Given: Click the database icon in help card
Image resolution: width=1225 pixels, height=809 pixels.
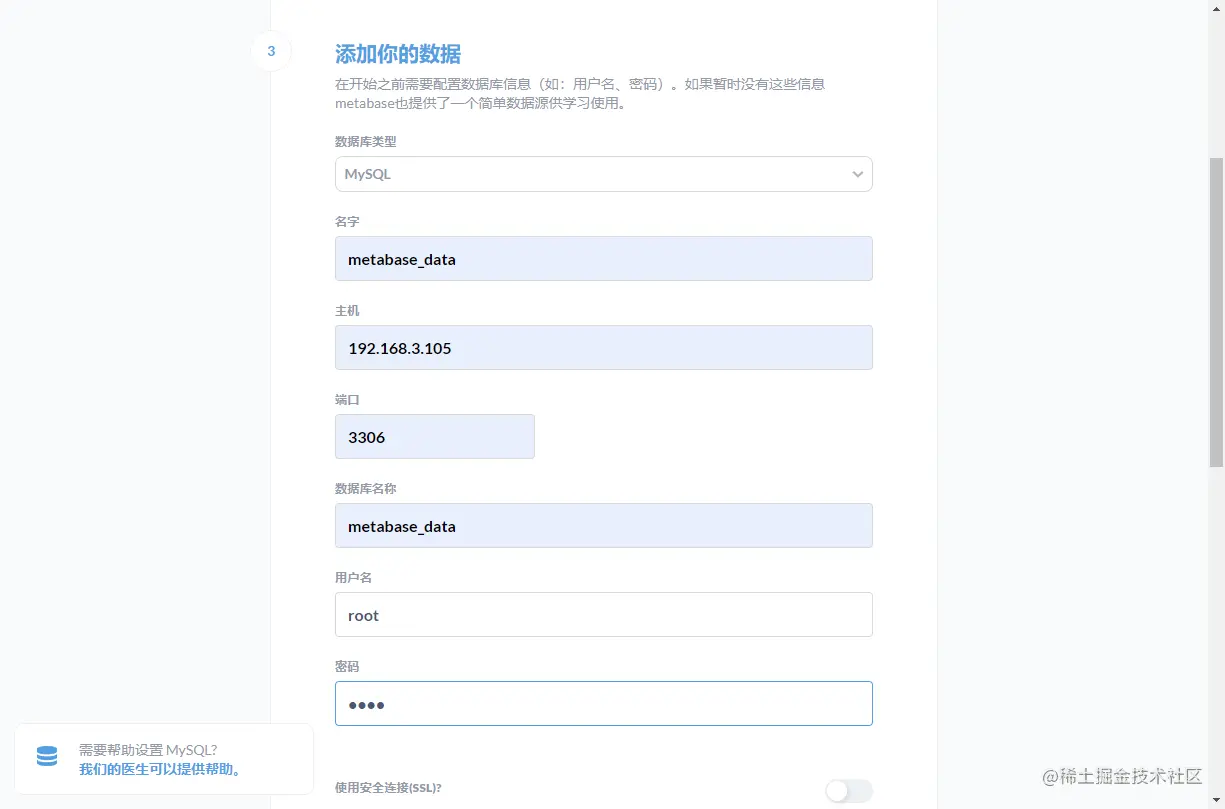Looking at the screenshot, I should [47, 757].
